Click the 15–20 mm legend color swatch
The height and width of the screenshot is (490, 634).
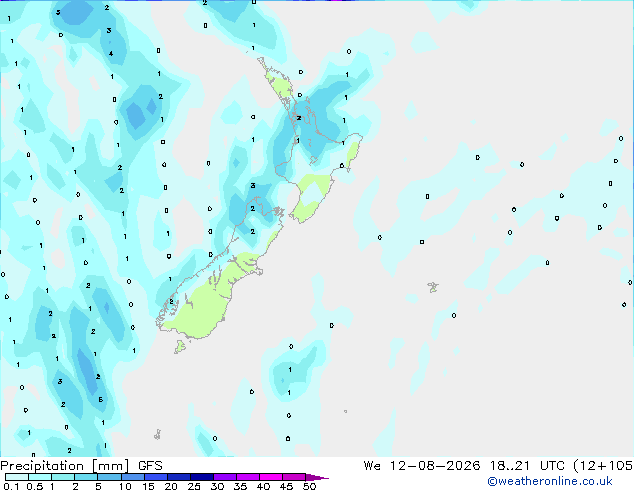click(156, 477)
